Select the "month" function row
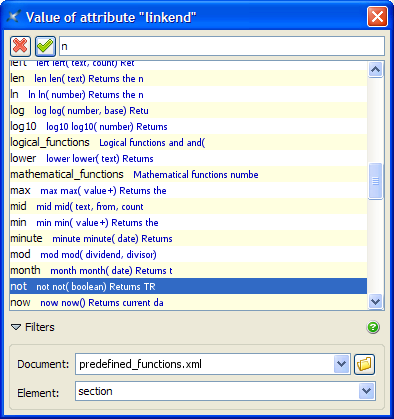Viewport: 394px width, 419px height. click(188, 271)
